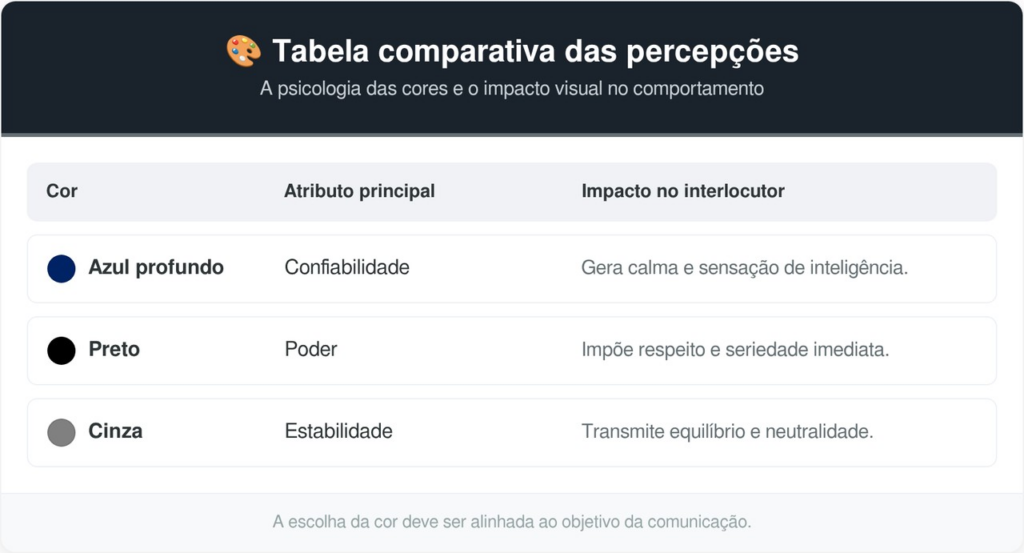This screenshot has width=1024, height=553.
Task: Click the 'Confiabilidade' attribute cell
Action: [x=347, y=268]
